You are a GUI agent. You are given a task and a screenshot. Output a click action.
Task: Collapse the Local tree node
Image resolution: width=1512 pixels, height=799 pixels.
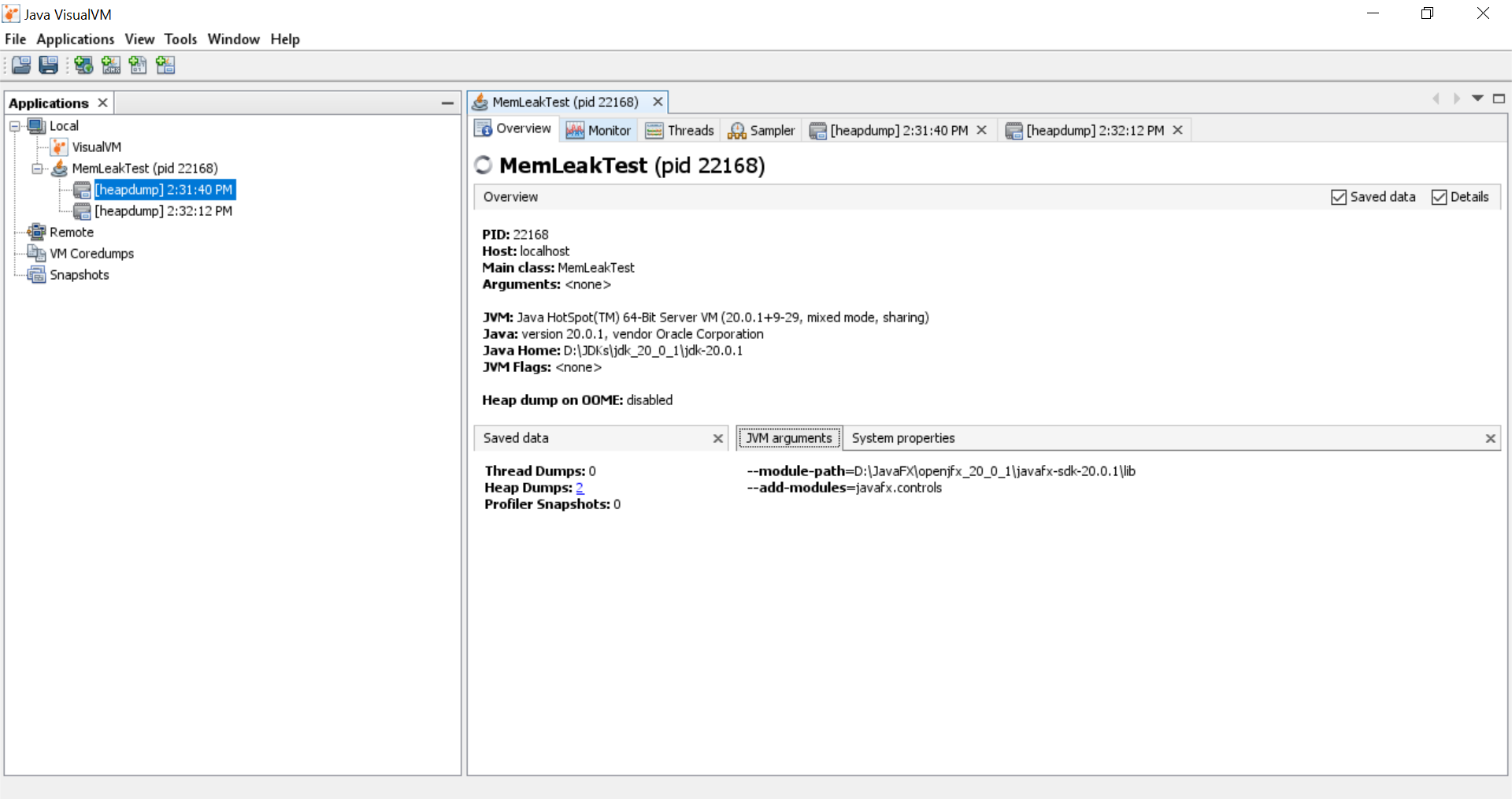point(15,126)
